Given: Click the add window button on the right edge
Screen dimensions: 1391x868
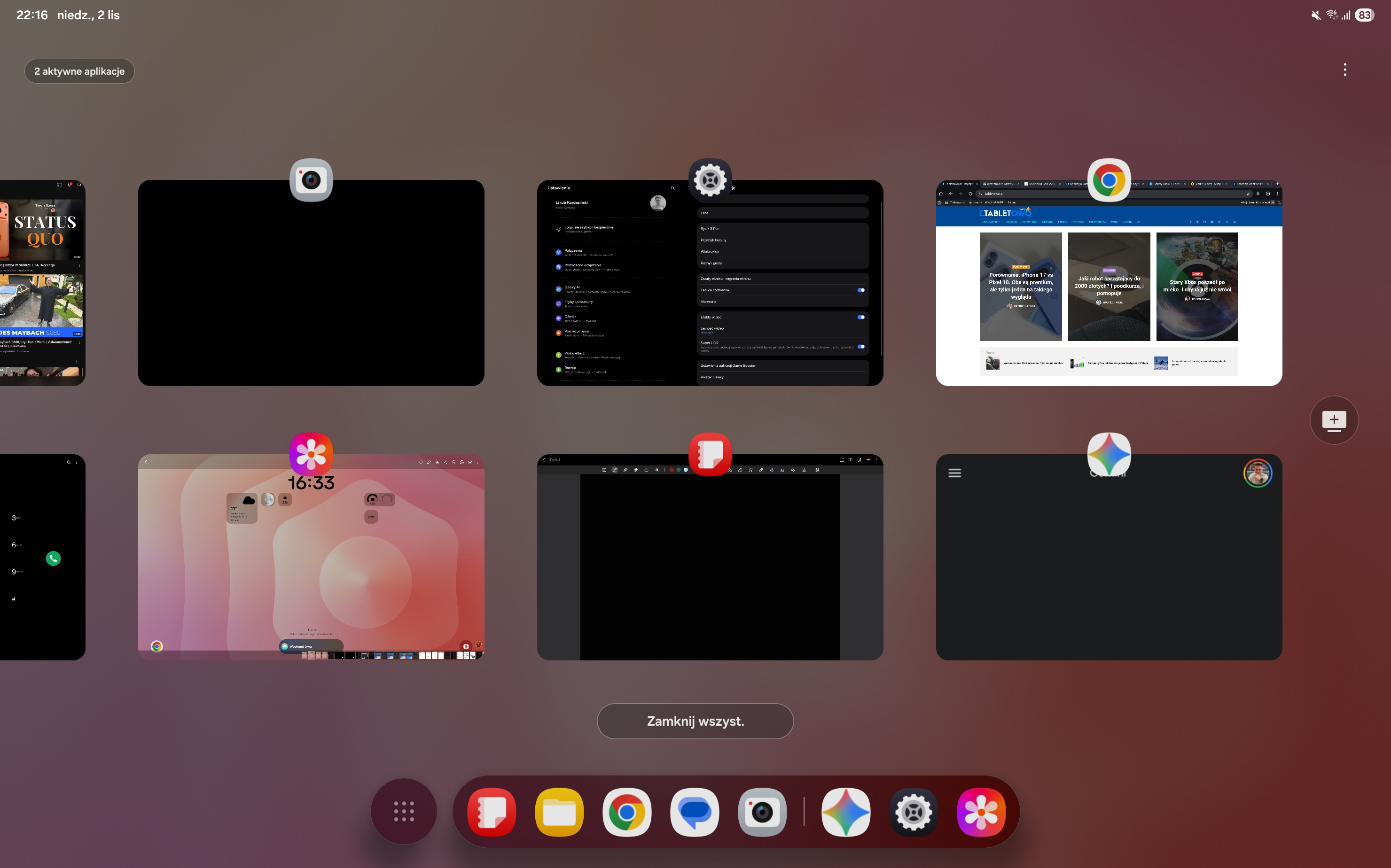Looking at the screenshot, I should click(1334, 420).
